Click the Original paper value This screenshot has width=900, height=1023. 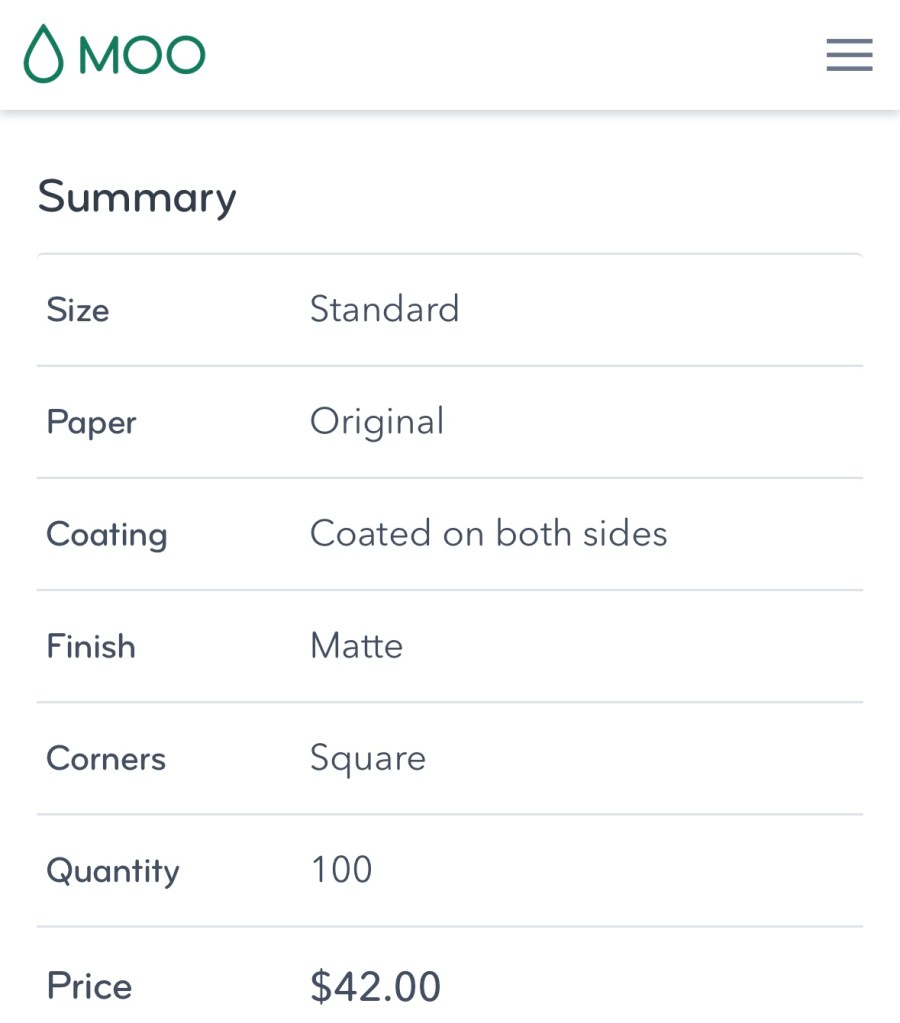point(377,422)
